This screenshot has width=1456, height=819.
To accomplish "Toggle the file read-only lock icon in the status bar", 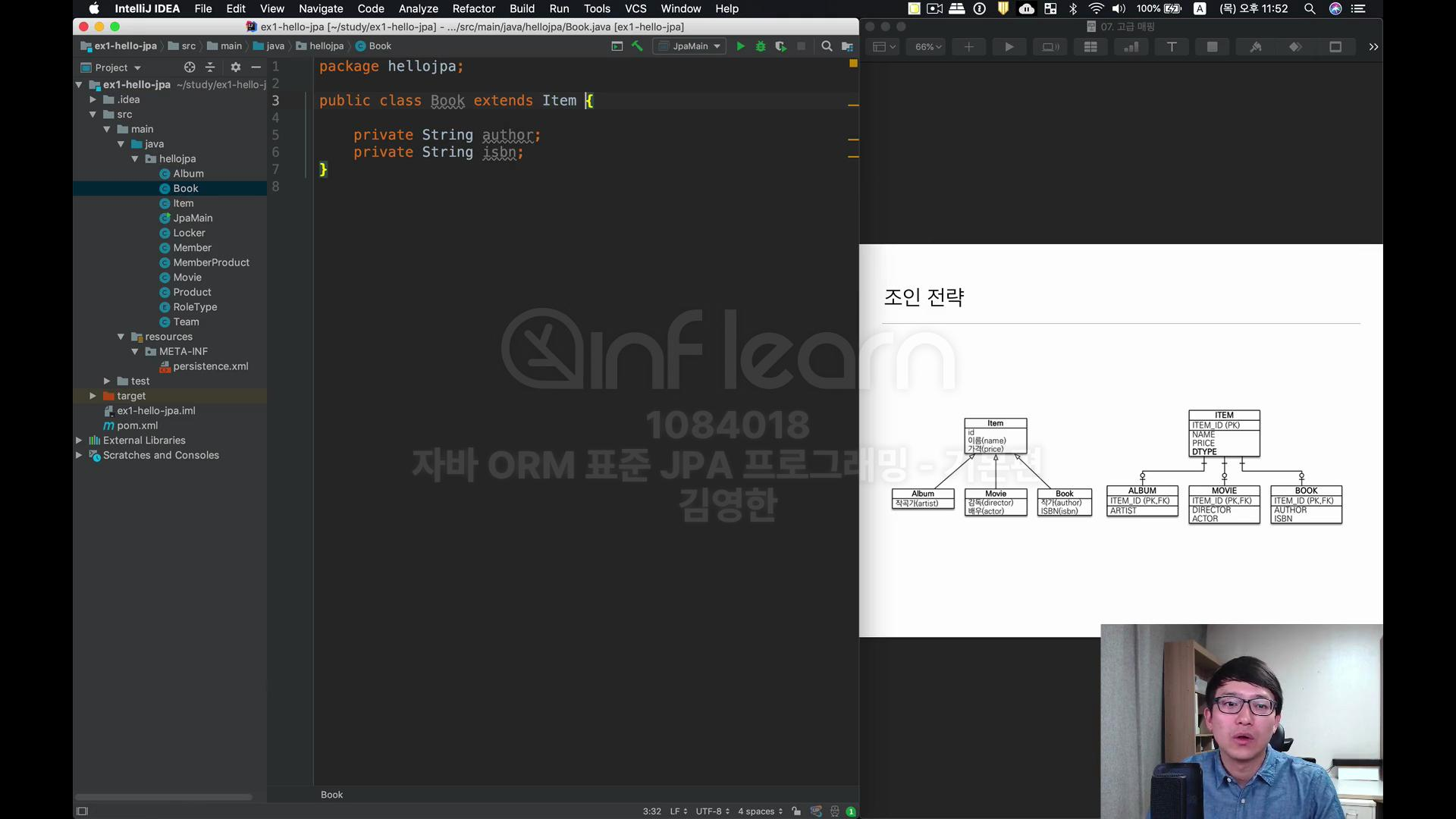I will 795,811.
